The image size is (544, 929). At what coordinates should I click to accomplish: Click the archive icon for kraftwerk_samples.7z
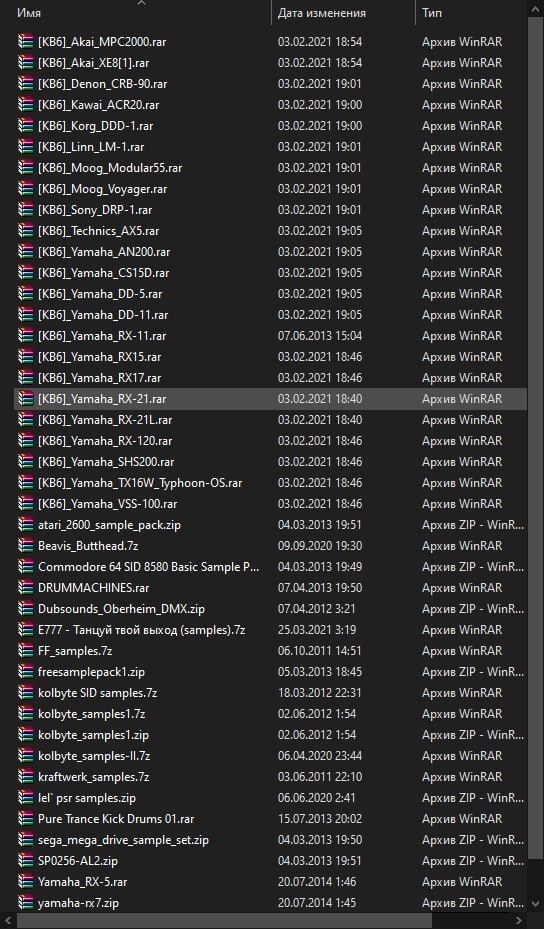click(25, 777)
